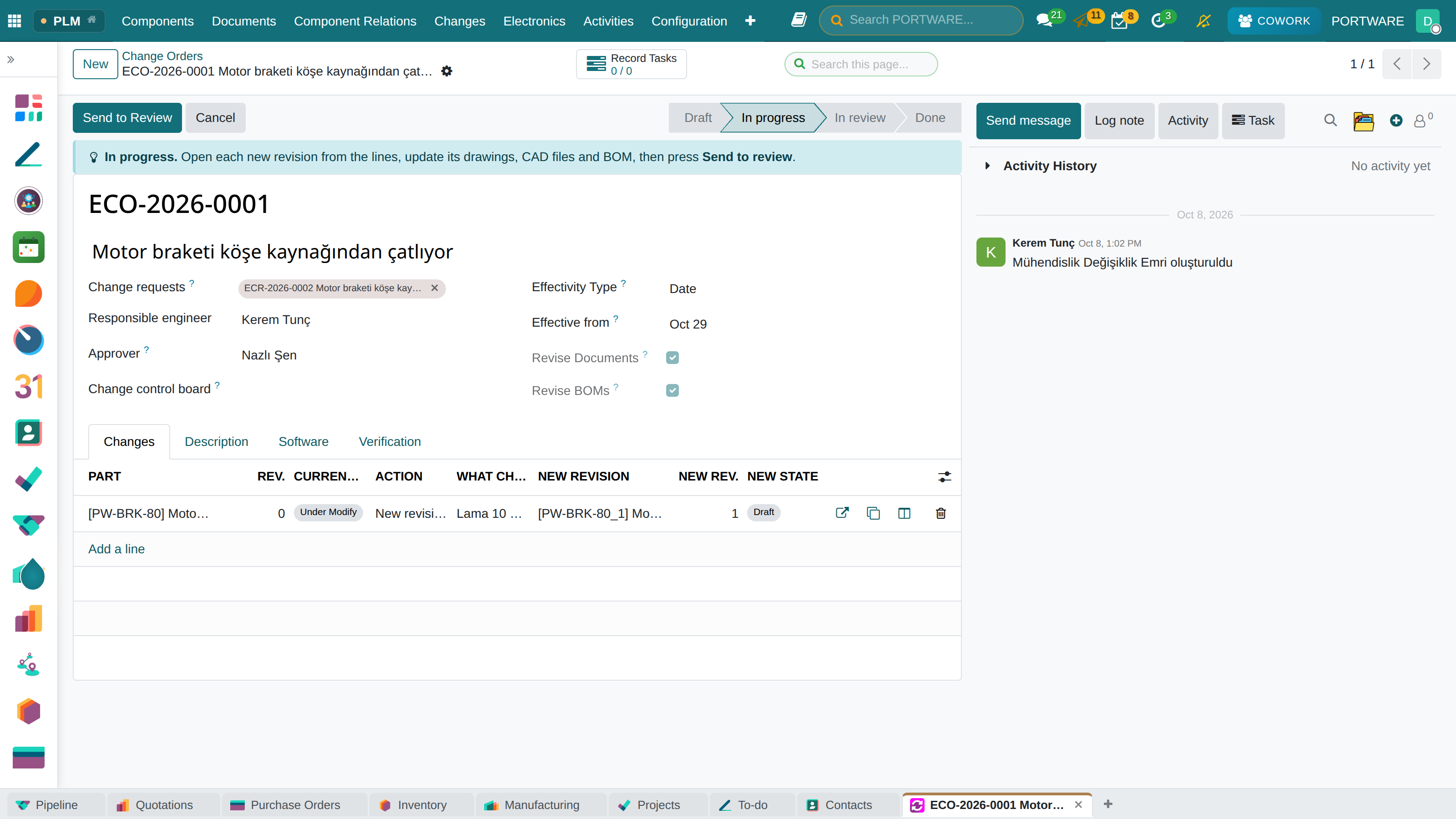This screenshot has width=1456, height=819.
Task: Select the In review status stage
Action: pos(859,117)
